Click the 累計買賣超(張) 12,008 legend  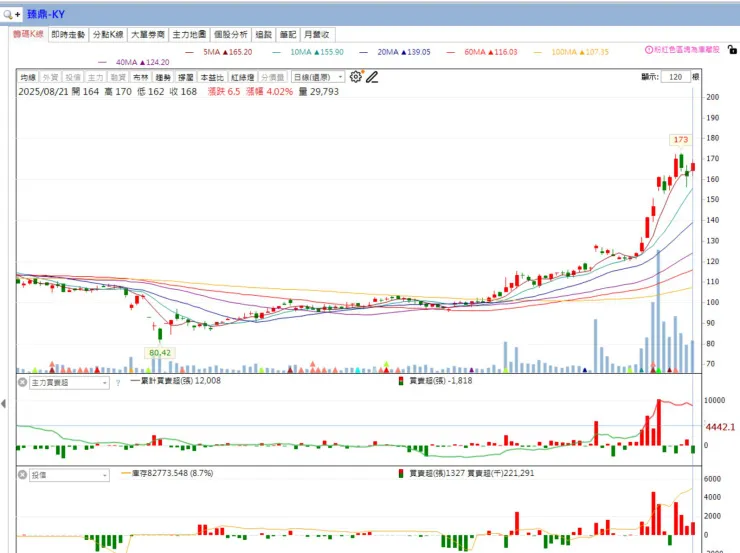[176, 381]
